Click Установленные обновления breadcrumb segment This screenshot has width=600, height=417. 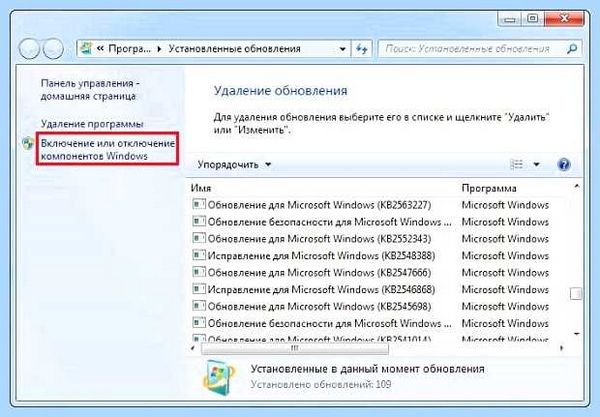pyautogui.click(x=235, y=49)
